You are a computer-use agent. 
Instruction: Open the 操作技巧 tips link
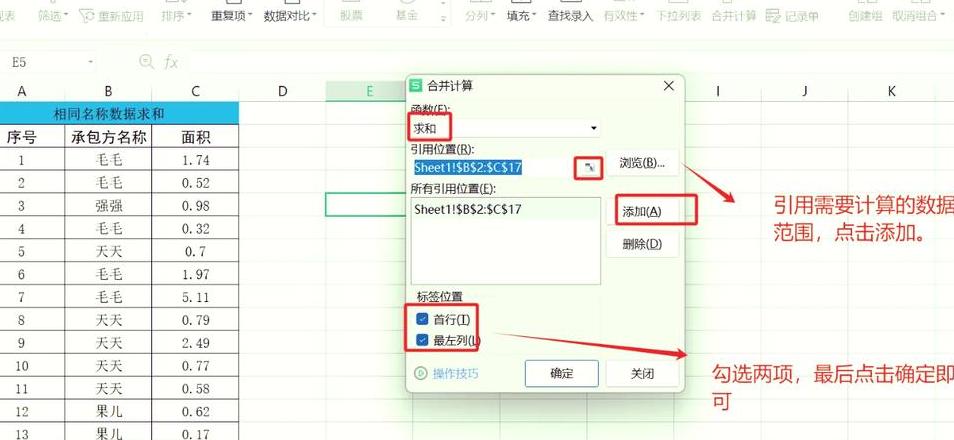pos(447,372)
